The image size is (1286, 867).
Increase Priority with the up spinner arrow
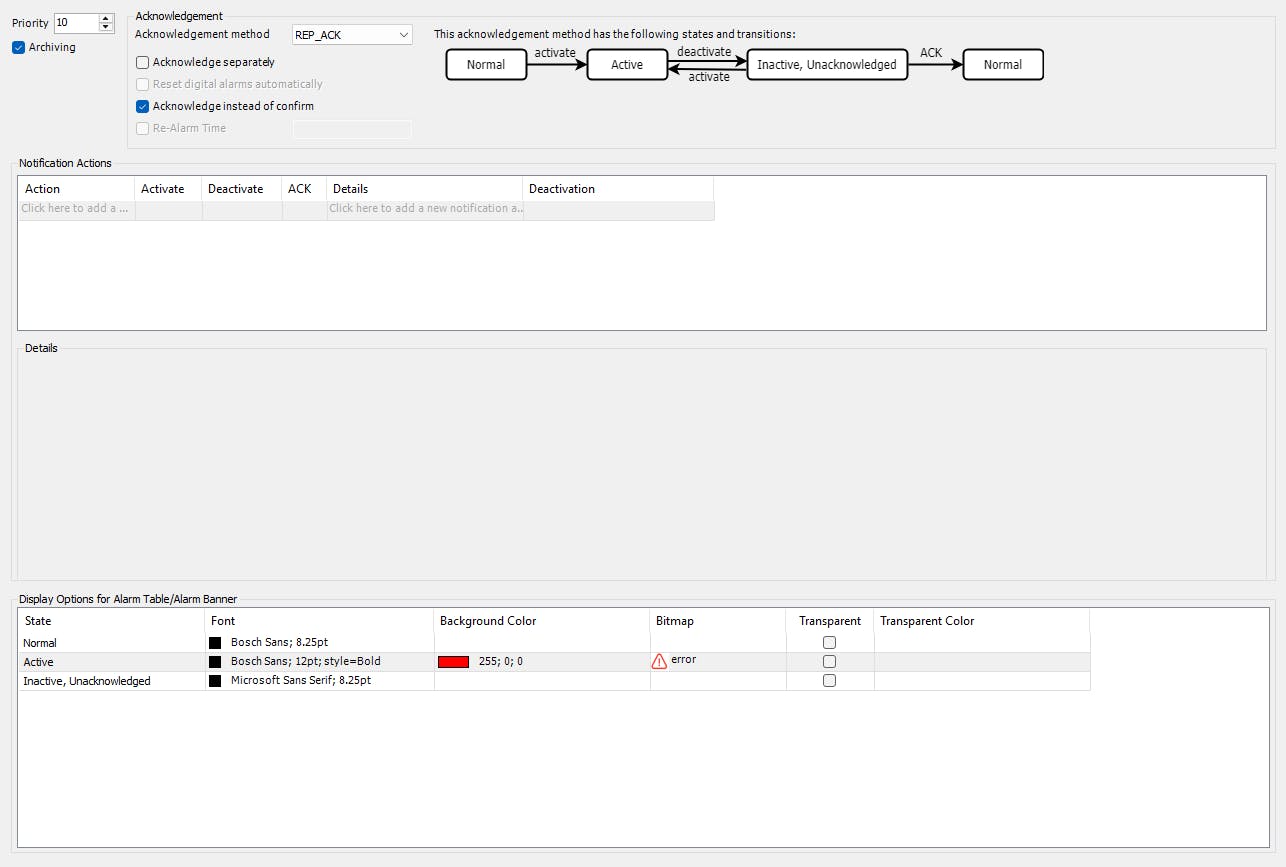coord(106,18)
